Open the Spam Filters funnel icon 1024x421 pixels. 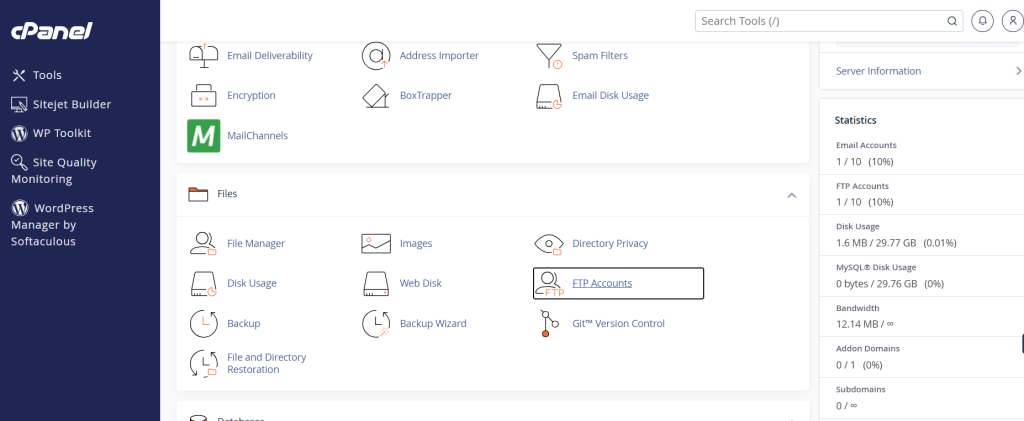click(549, 56)
